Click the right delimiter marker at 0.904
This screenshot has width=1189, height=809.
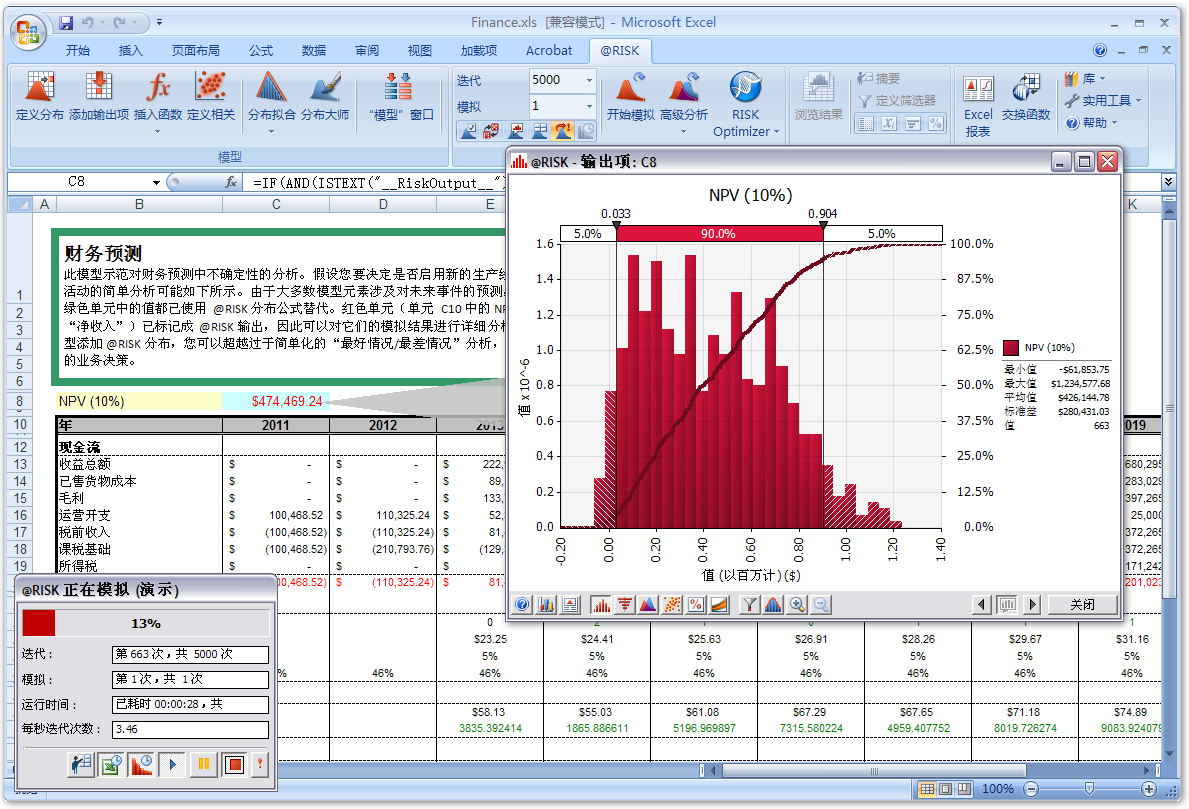824,225
